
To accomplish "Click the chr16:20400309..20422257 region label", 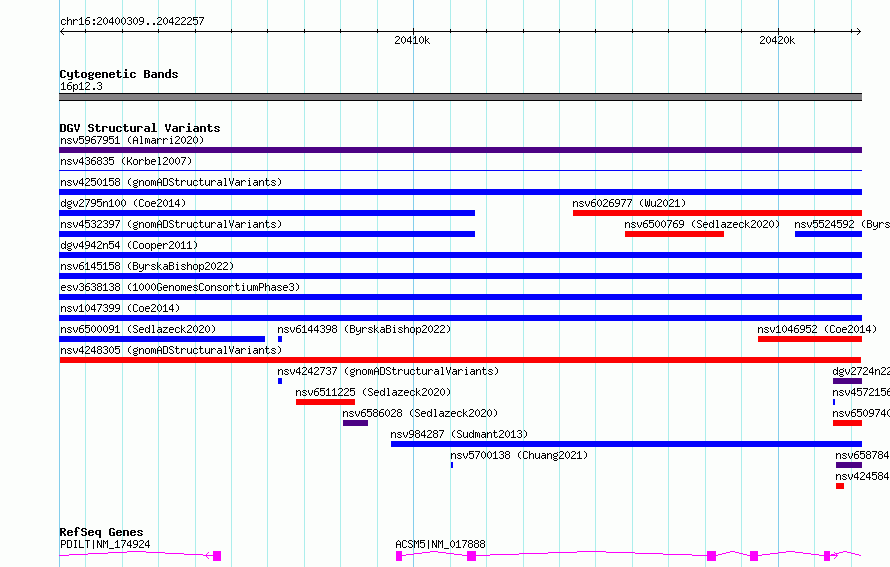I will pyautogui.click(x=132, y=21).
